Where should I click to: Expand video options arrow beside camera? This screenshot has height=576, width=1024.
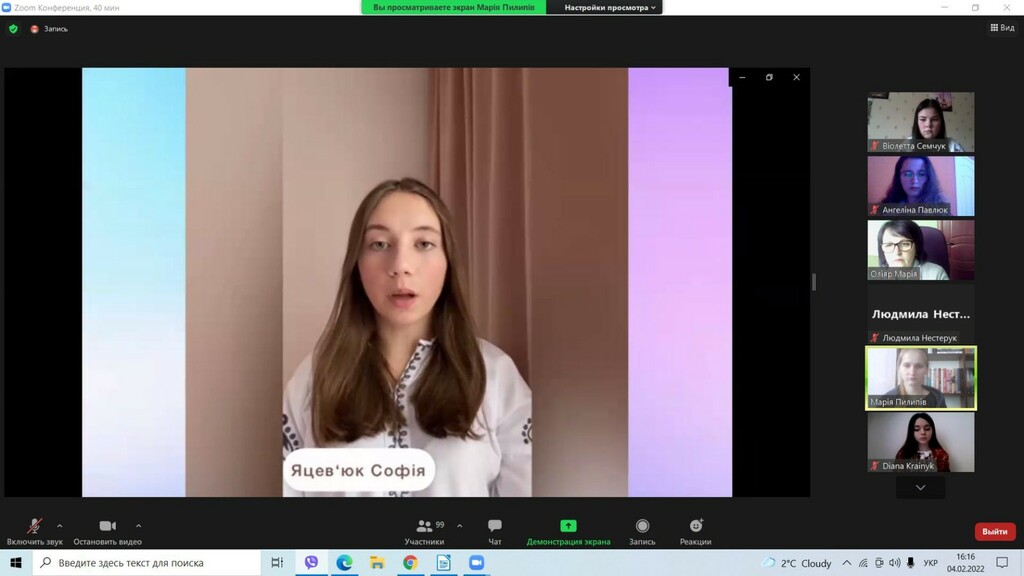(x=138, y=525)
